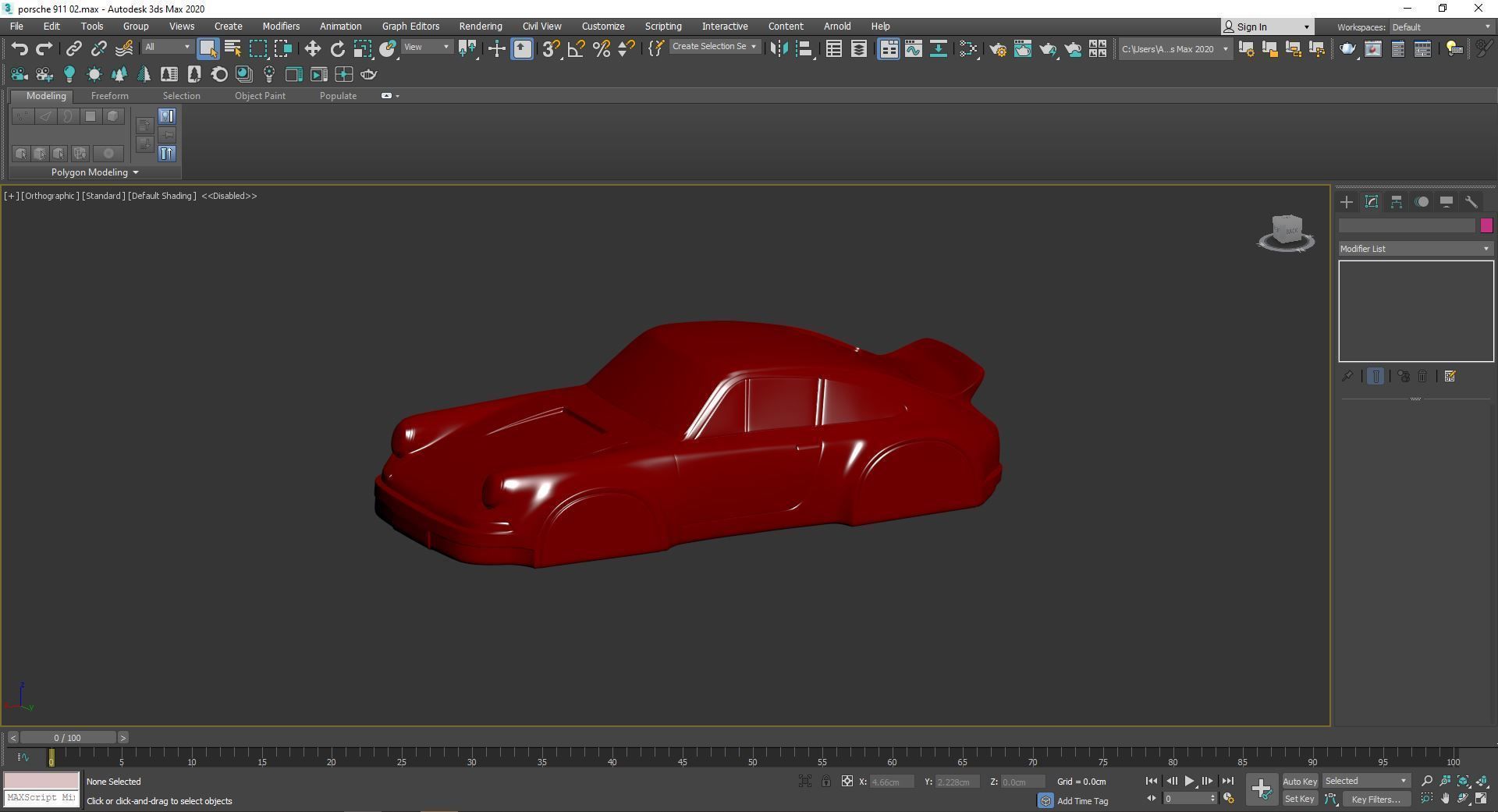Toggle the Auto Key button
Image resolution: width=1498 pixels, height=812 pixels.
[x=1299, y=781]
